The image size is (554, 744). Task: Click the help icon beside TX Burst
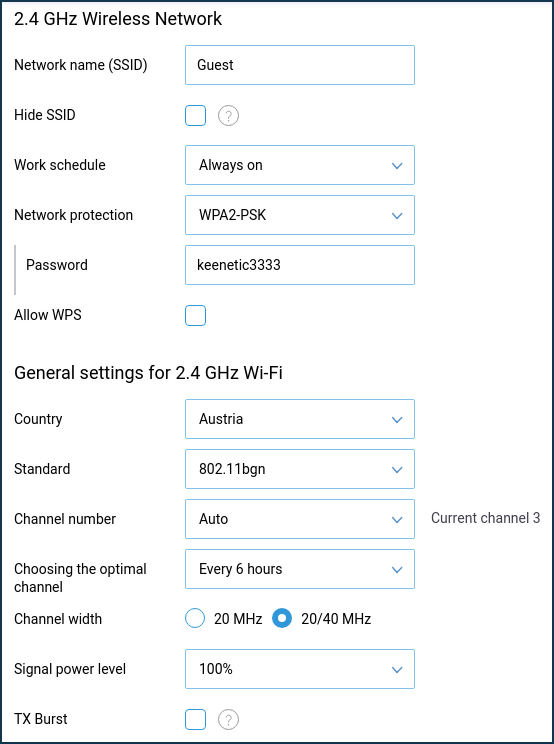228,719
